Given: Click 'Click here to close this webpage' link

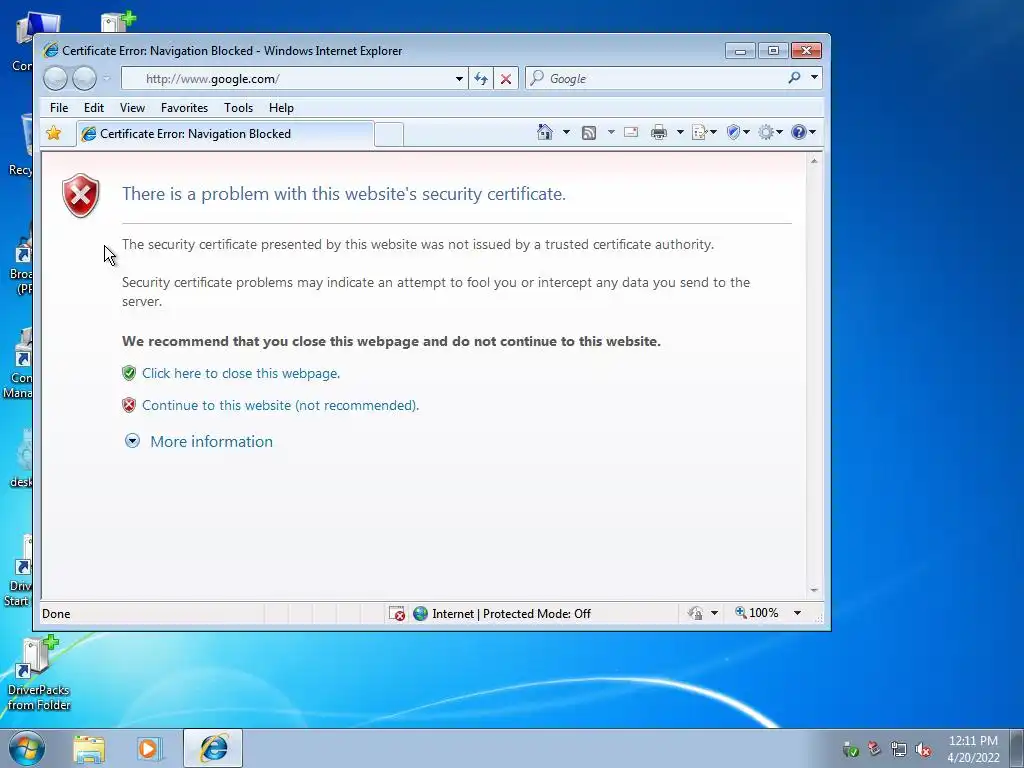Looking at the screenshot, I should (x=241, y=374).
